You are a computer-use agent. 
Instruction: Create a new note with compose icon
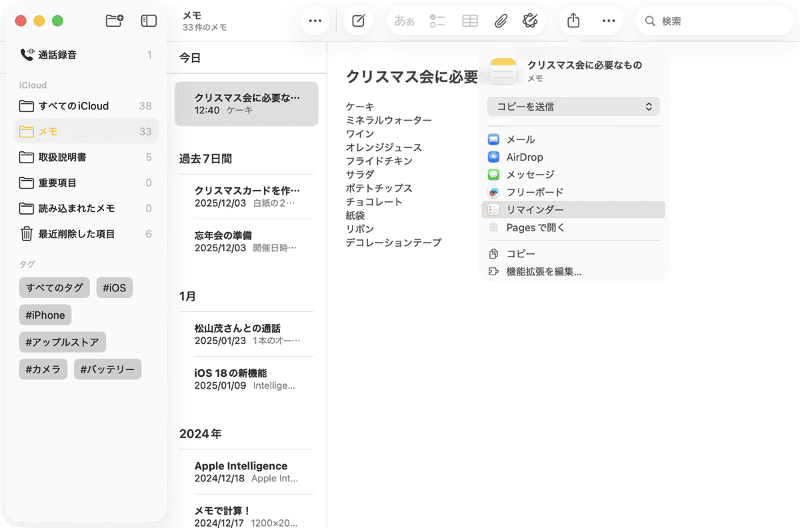click(x=358, y=21)
